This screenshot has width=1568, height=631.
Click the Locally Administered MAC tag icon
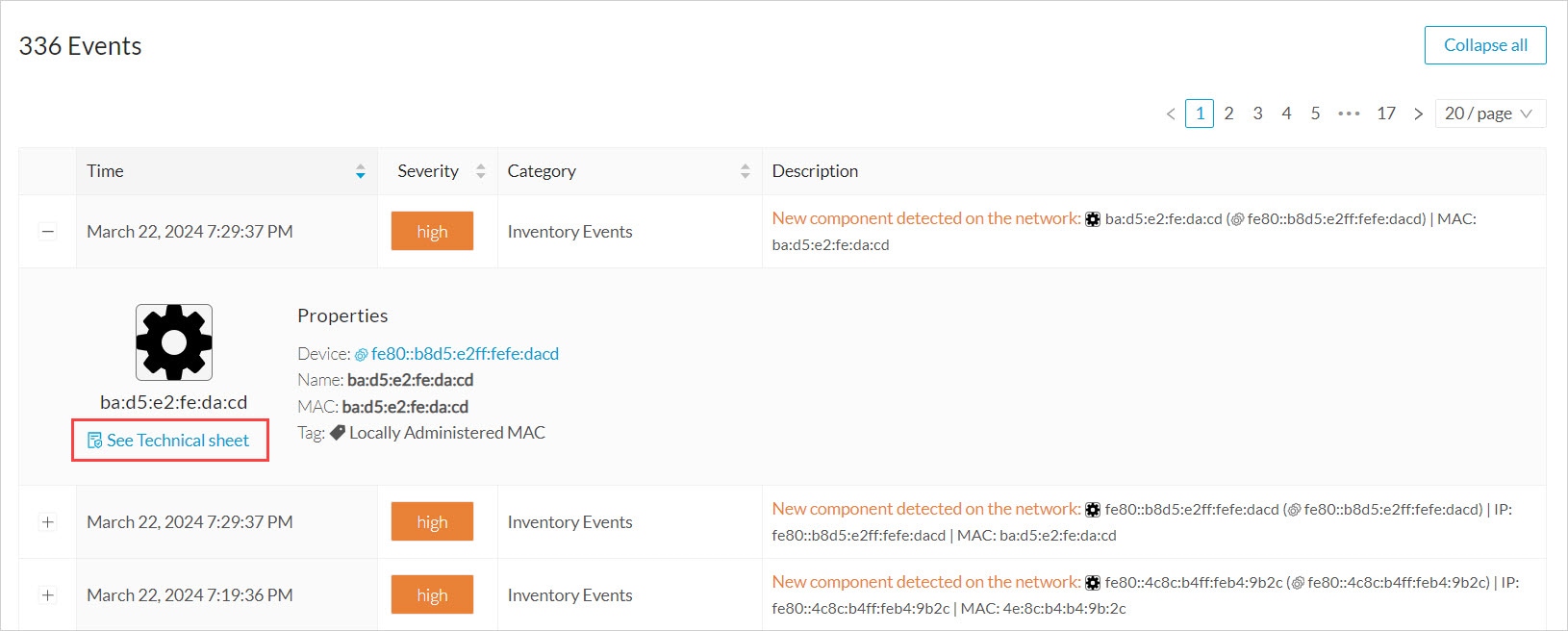[x=338, y=433]
